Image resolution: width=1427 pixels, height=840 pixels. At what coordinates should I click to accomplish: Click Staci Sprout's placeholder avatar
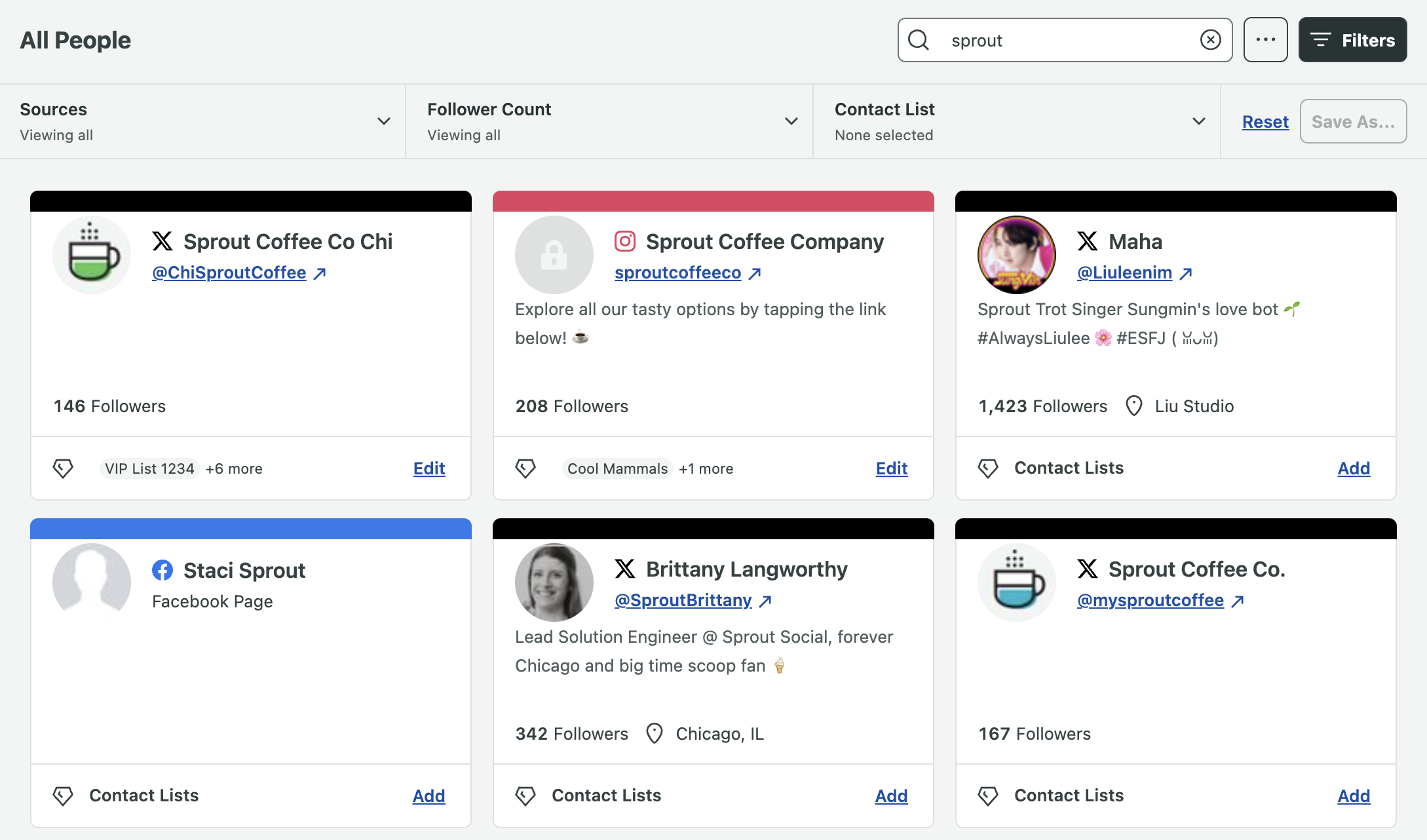92,582
